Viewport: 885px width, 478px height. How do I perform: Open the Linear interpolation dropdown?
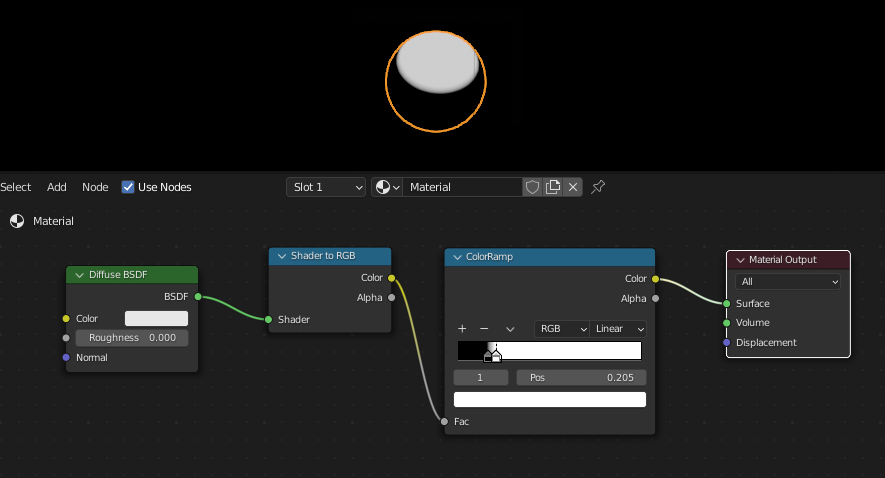620,328
